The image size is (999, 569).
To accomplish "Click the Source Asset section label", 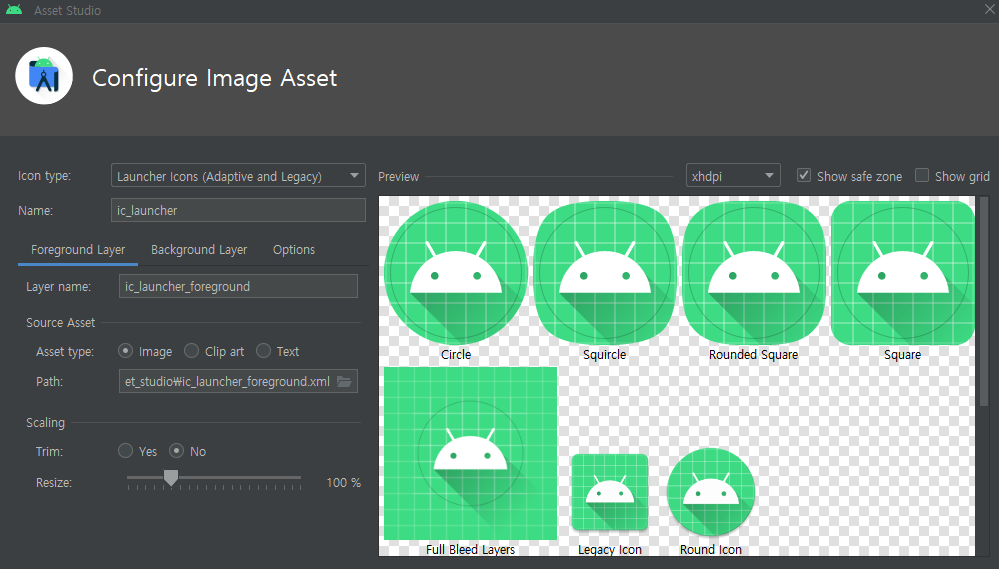I will (61, 322).
